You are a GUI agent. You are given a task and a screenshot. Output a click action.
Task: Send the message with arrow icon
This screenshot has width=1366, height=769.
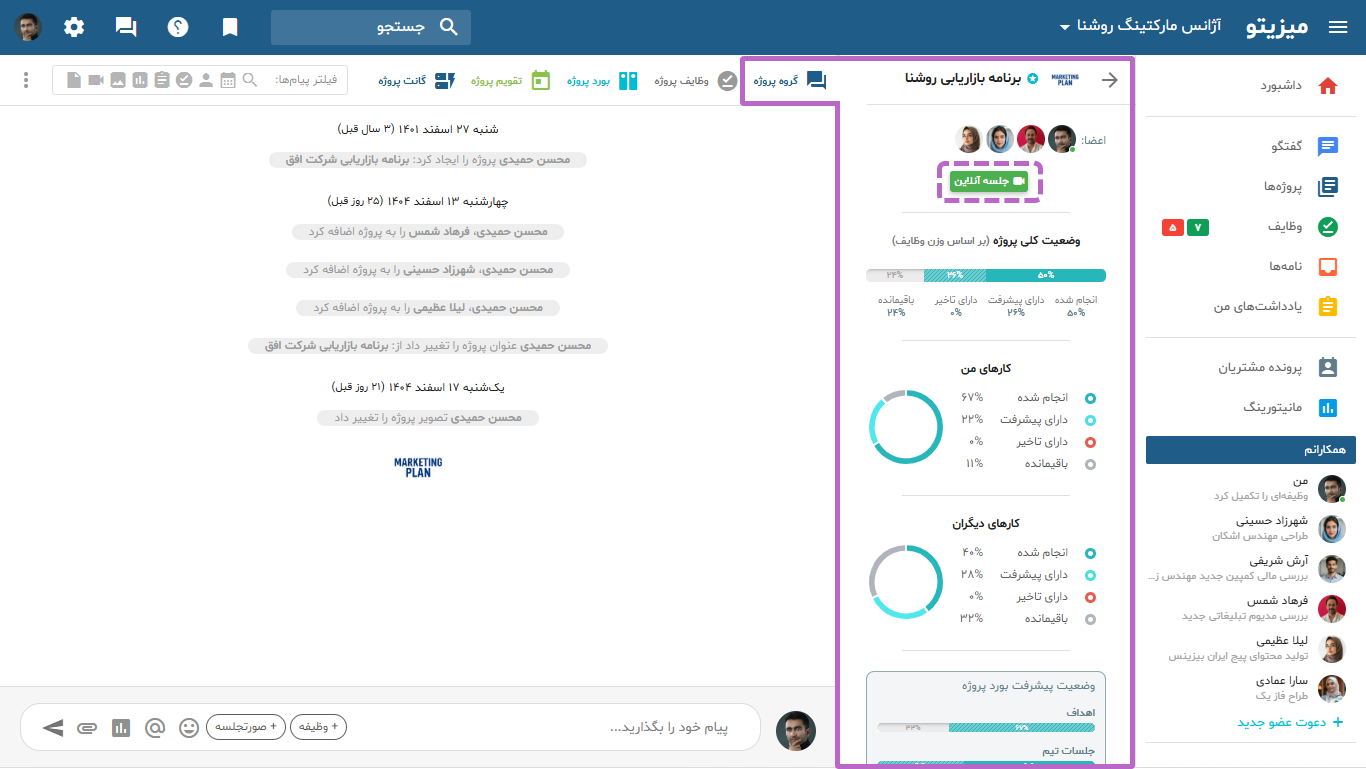53,727
